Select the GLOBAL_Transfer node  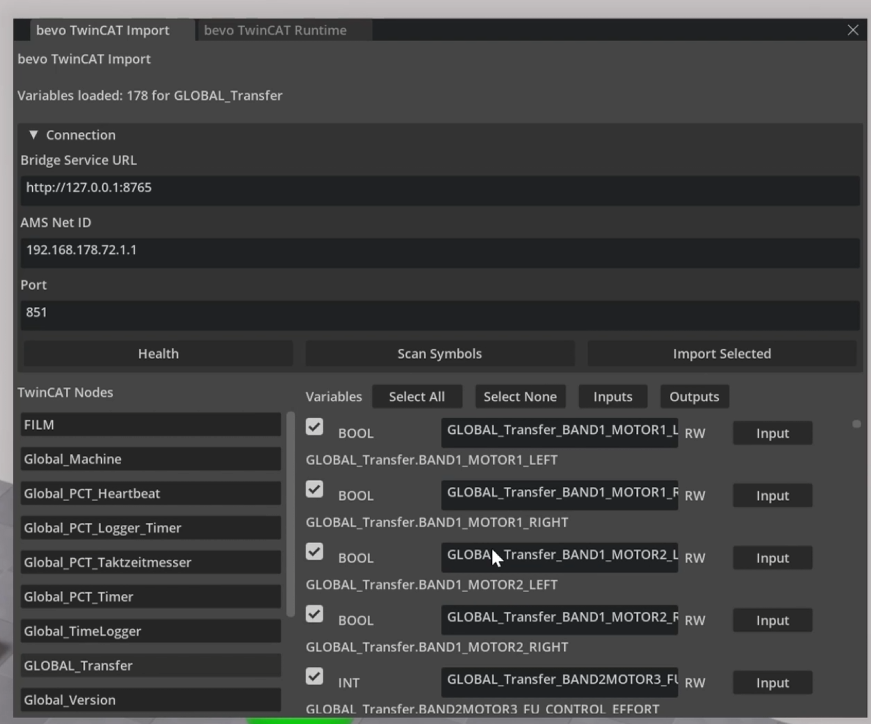(x=151, y=666)
